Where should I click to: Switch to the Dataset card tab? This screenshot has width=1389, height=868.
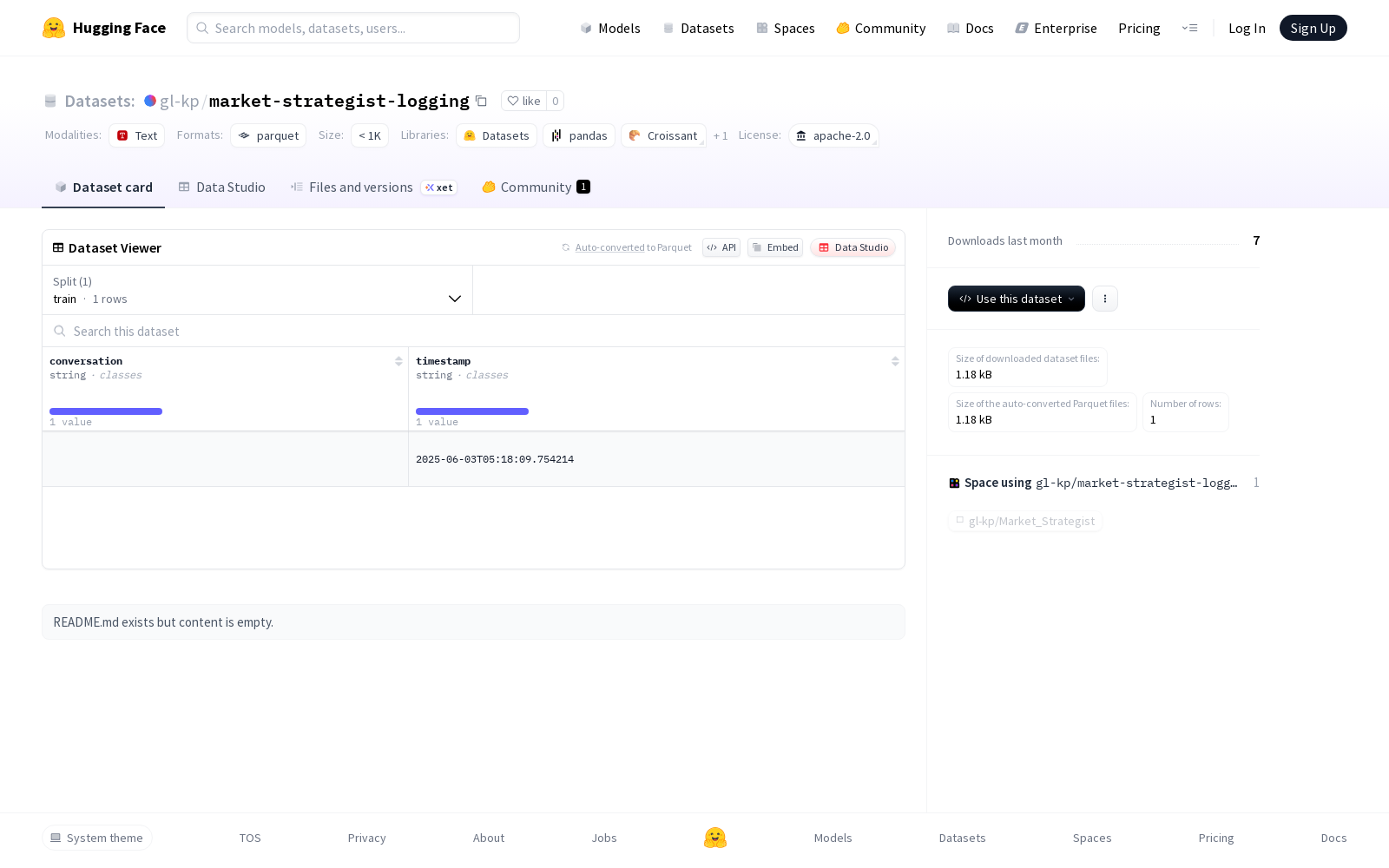[x=103, y=187]
